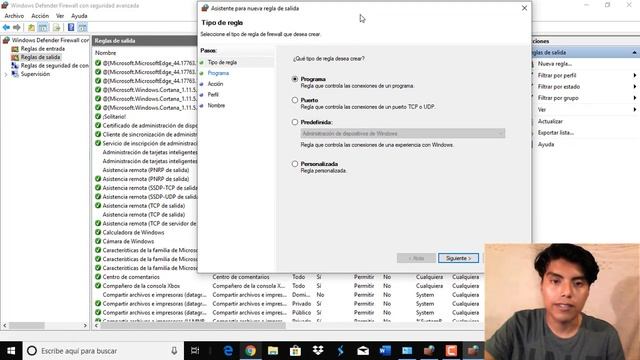Open the Archivo menu
This screenshot has height=360, width=640.
click(x=14, y=16)
